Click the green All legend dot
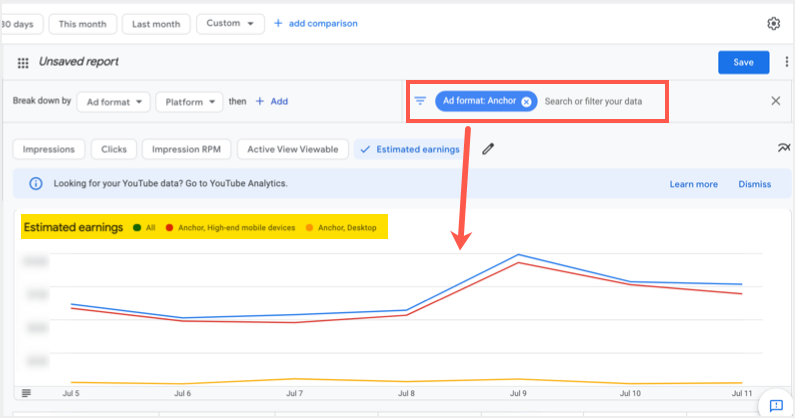 coord(137,228)
